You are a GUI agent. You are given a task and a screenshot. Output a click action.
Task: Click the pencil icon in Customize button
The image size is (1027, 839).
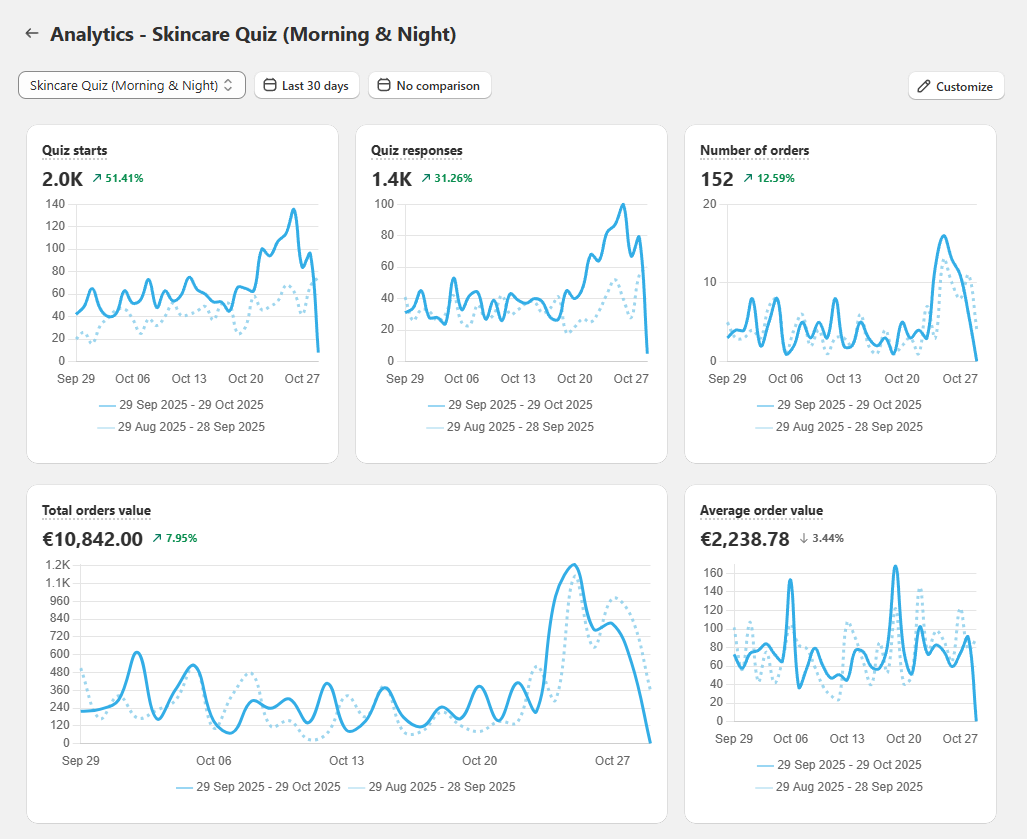click(x=924, y=86)
